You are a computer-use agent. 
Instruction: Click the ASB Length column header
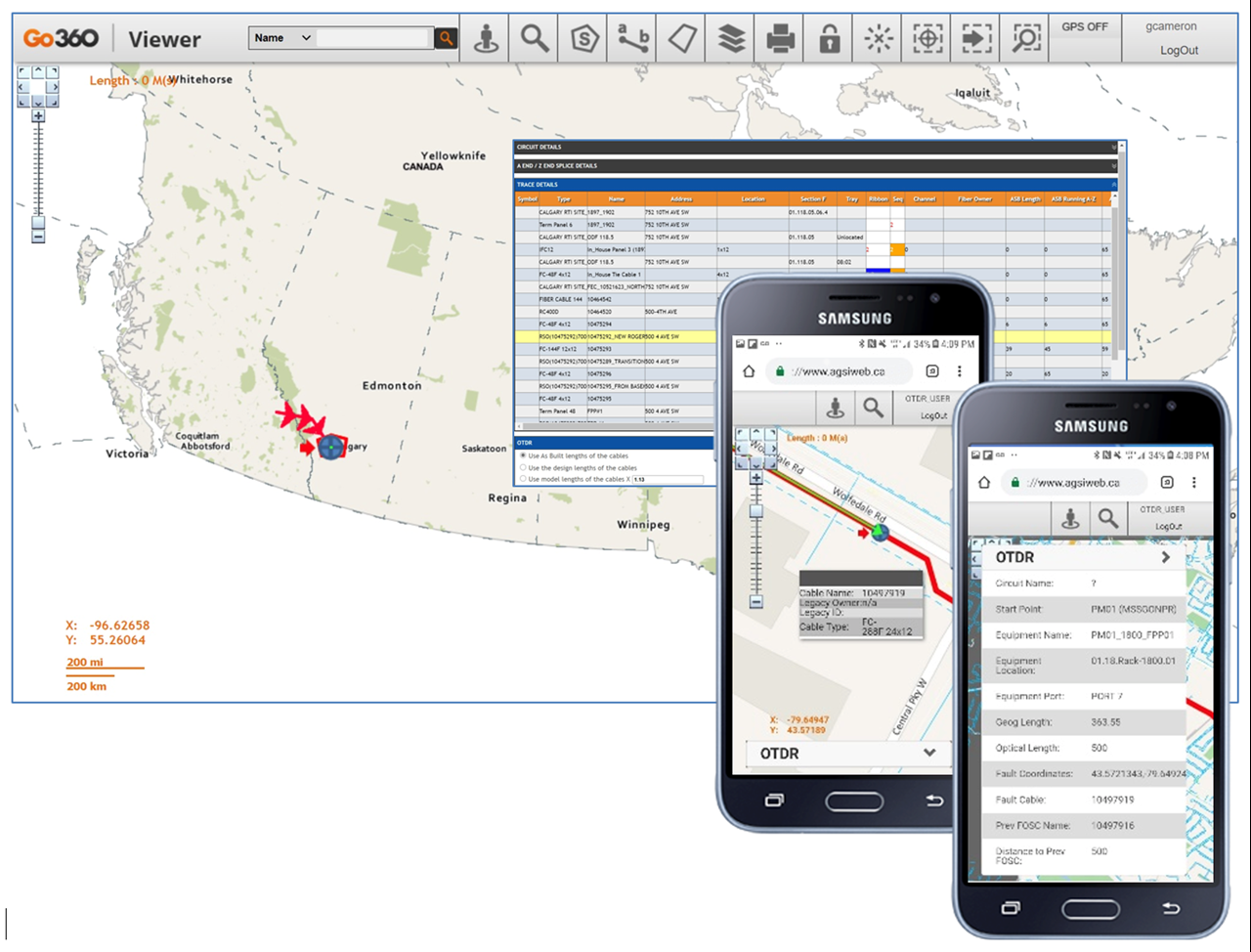(1024, 199)
